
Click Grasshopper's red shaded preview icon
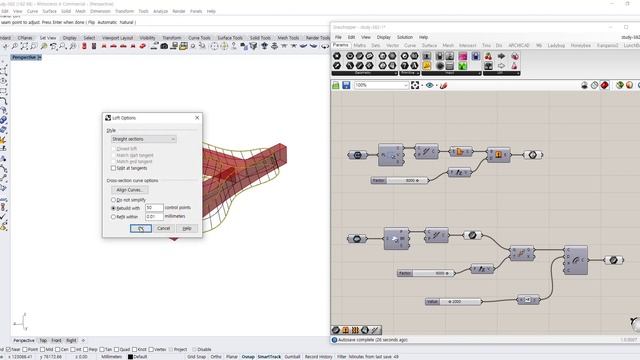click(604, 85)
